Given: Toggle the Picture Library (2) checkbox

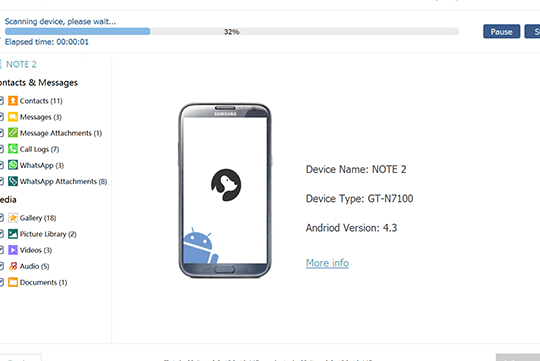Looking at the screenshot, I should point(1,234).
